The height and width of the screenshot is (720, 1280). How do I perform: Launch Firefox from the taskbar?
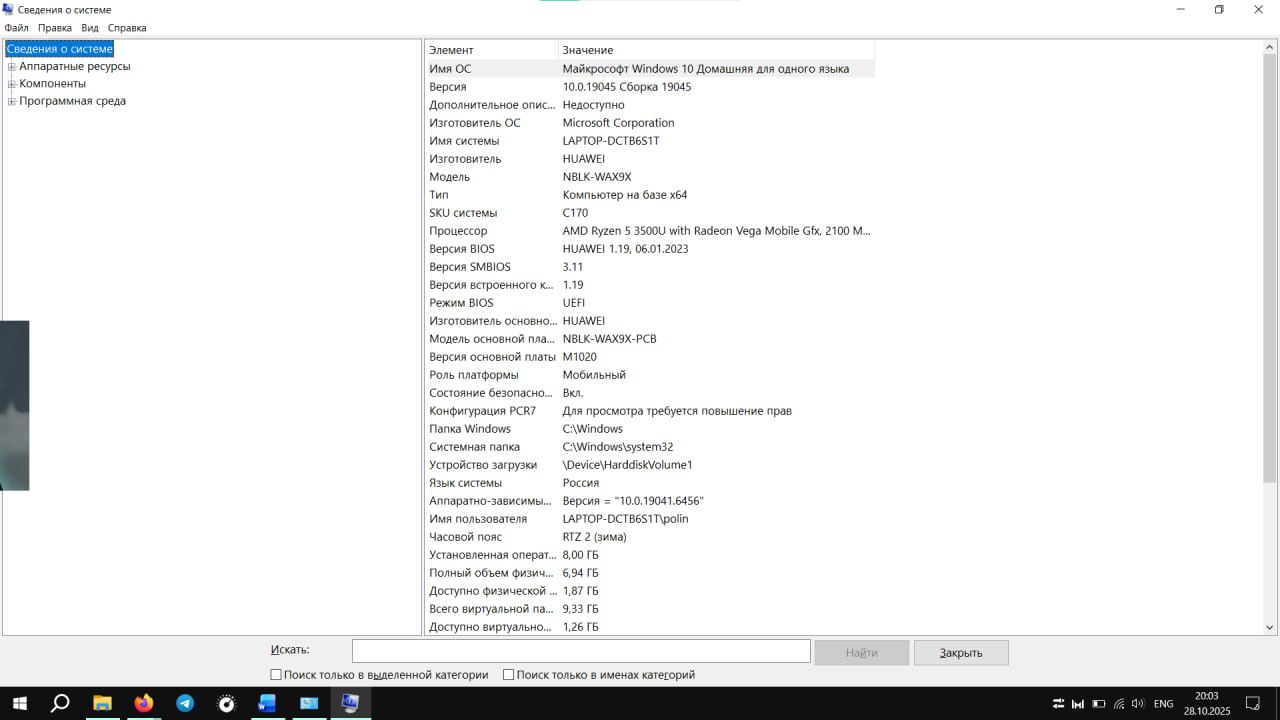coord(144,703)
